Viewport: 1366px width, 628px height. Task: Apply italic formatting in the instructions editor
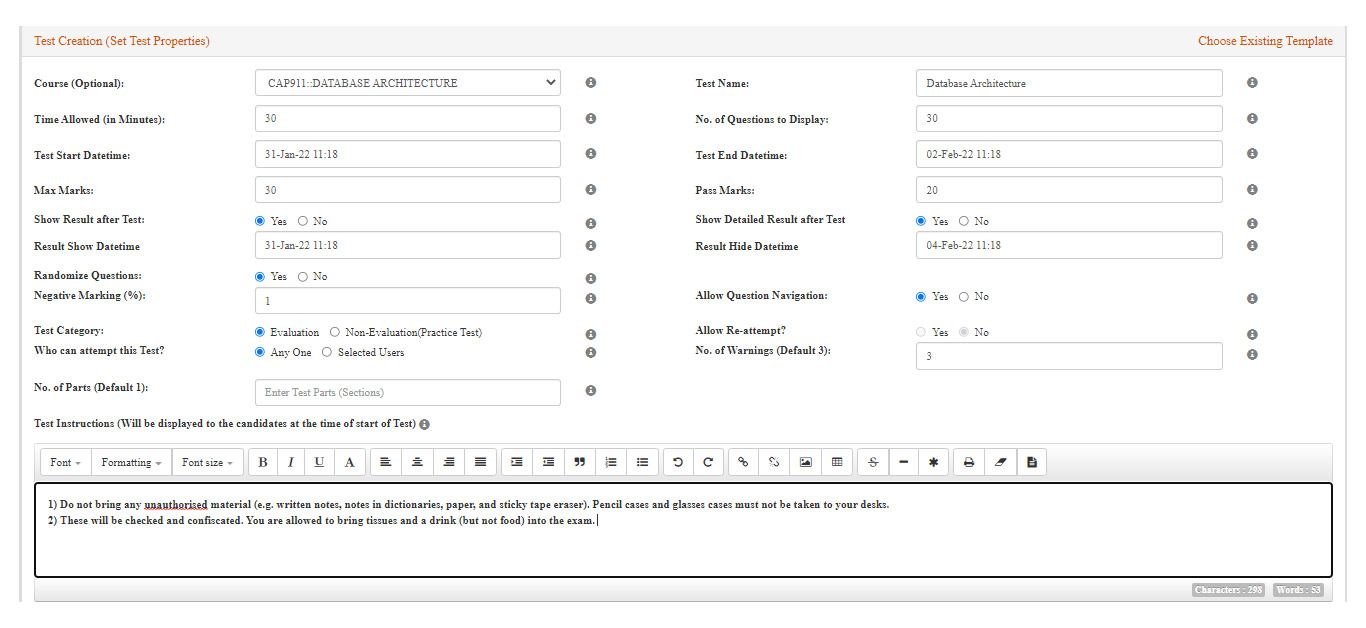coord(291,463)
